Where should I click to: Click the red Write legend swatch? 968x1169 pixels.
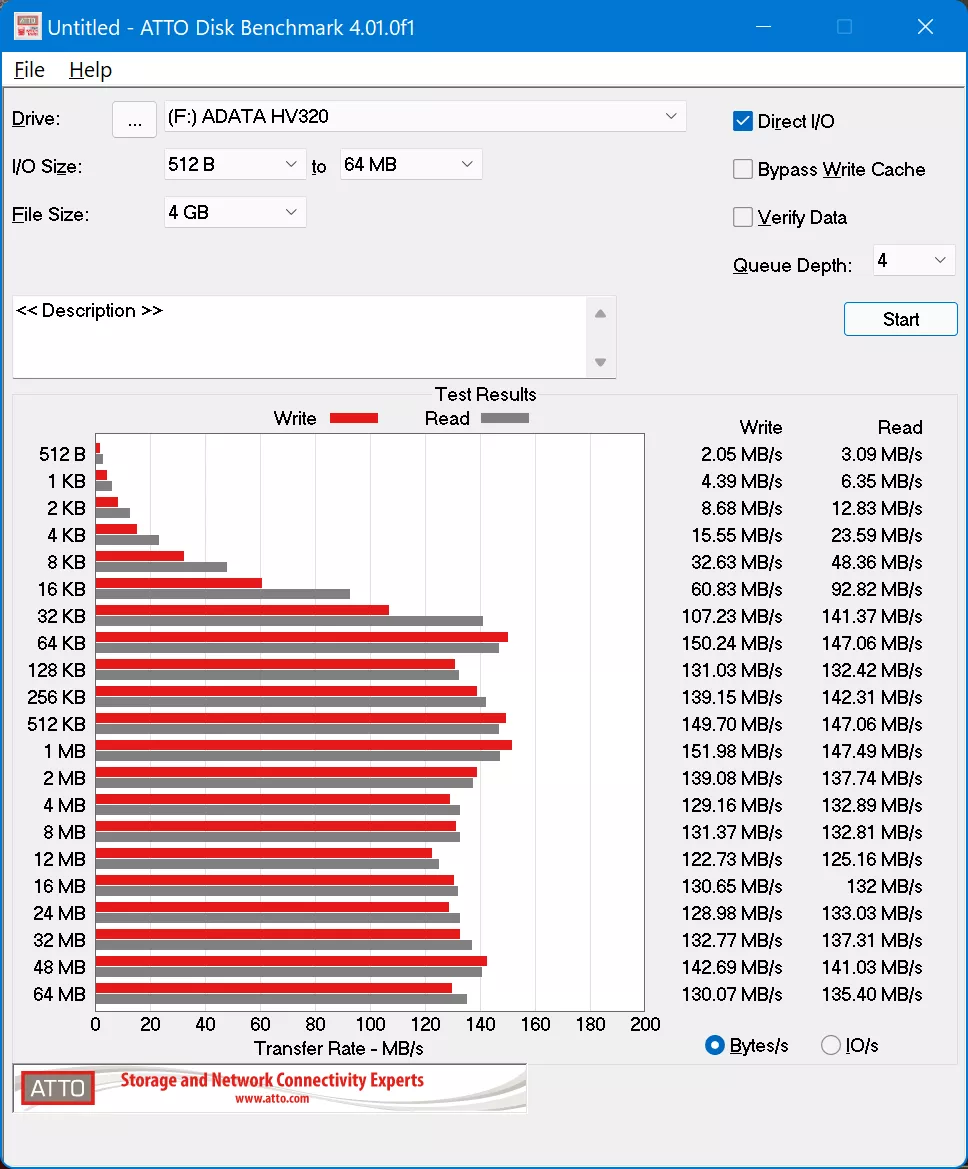(x=353, y=418)
